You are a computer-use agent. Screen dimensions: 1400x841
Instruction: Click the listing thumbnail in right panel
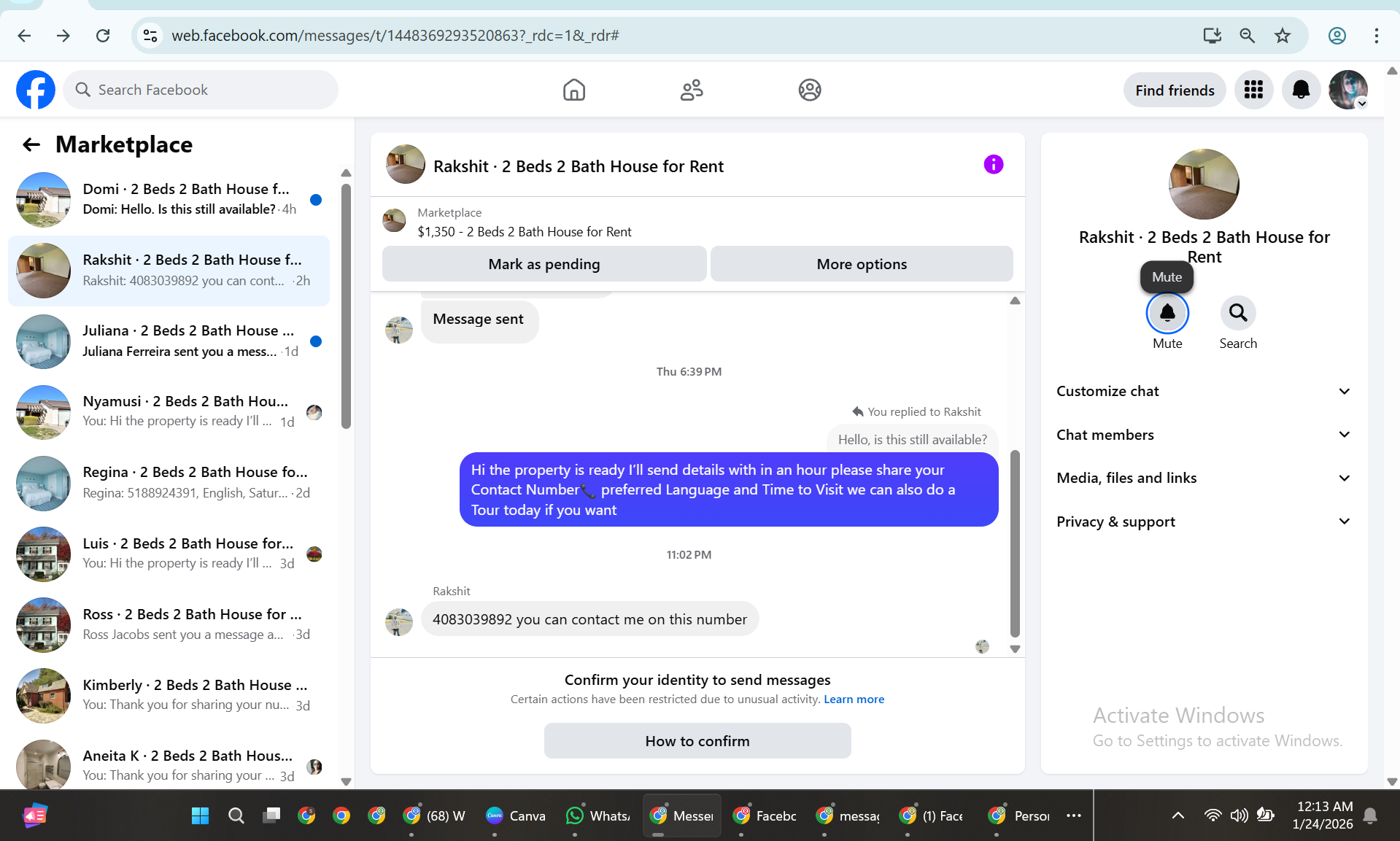click(x=1204, y=184)
